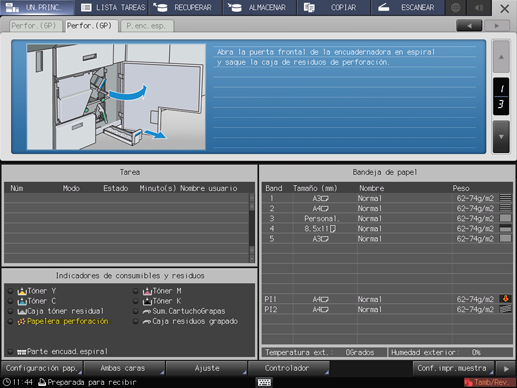Click the speaker sound icon

[x=479, y=8]
